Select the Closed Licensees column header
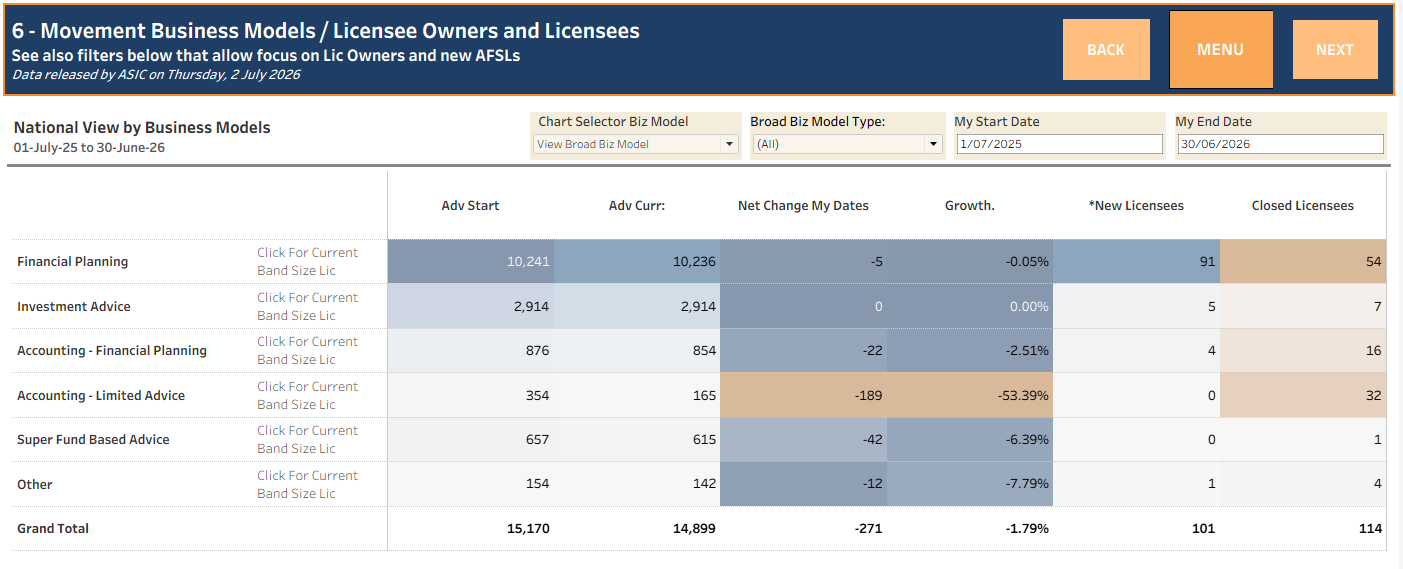Viewport: 1403px width, 569px height. click(x=1303, y=205)
